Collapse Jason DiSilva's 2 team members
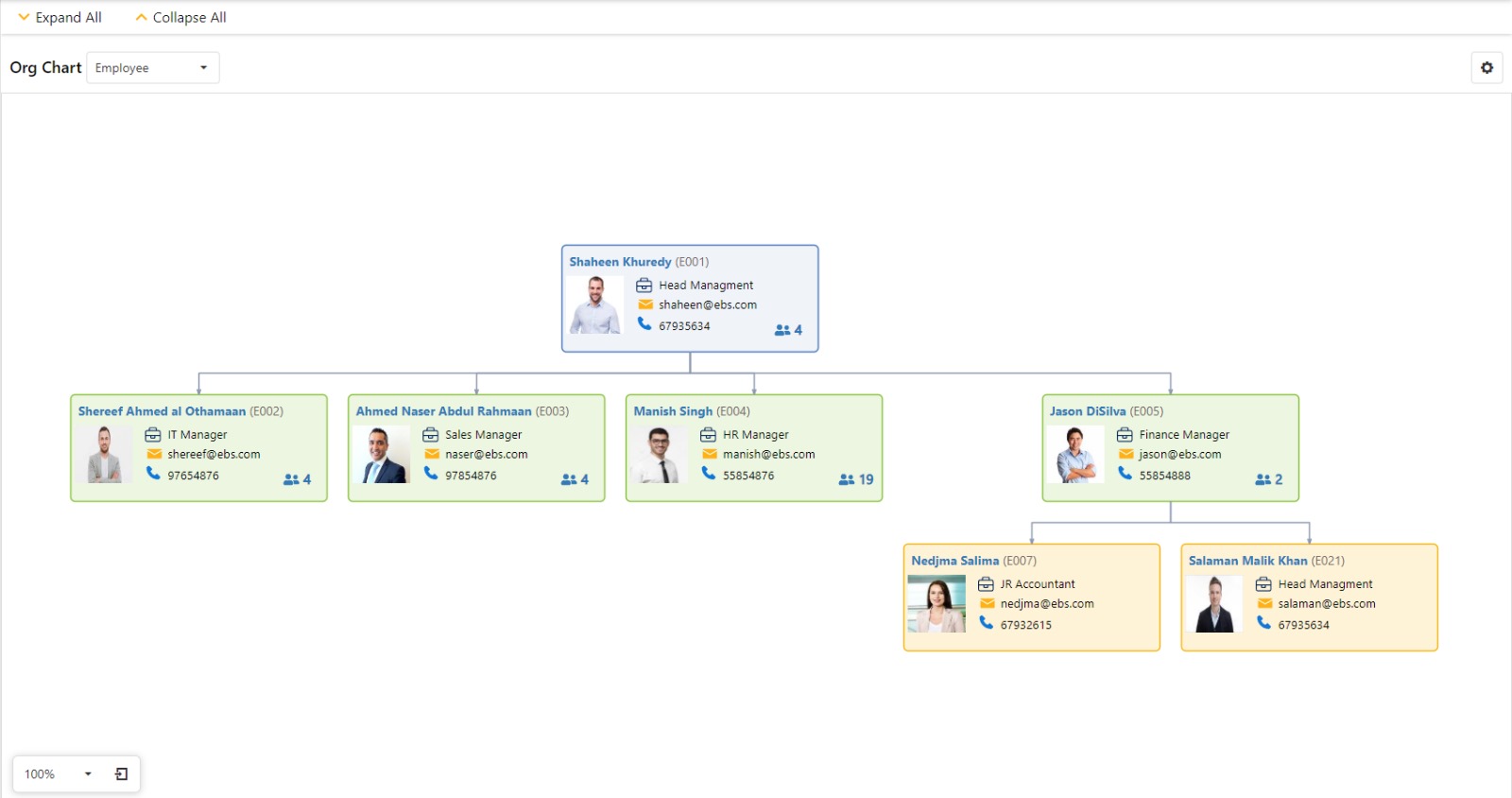 tap(1268, 479)
